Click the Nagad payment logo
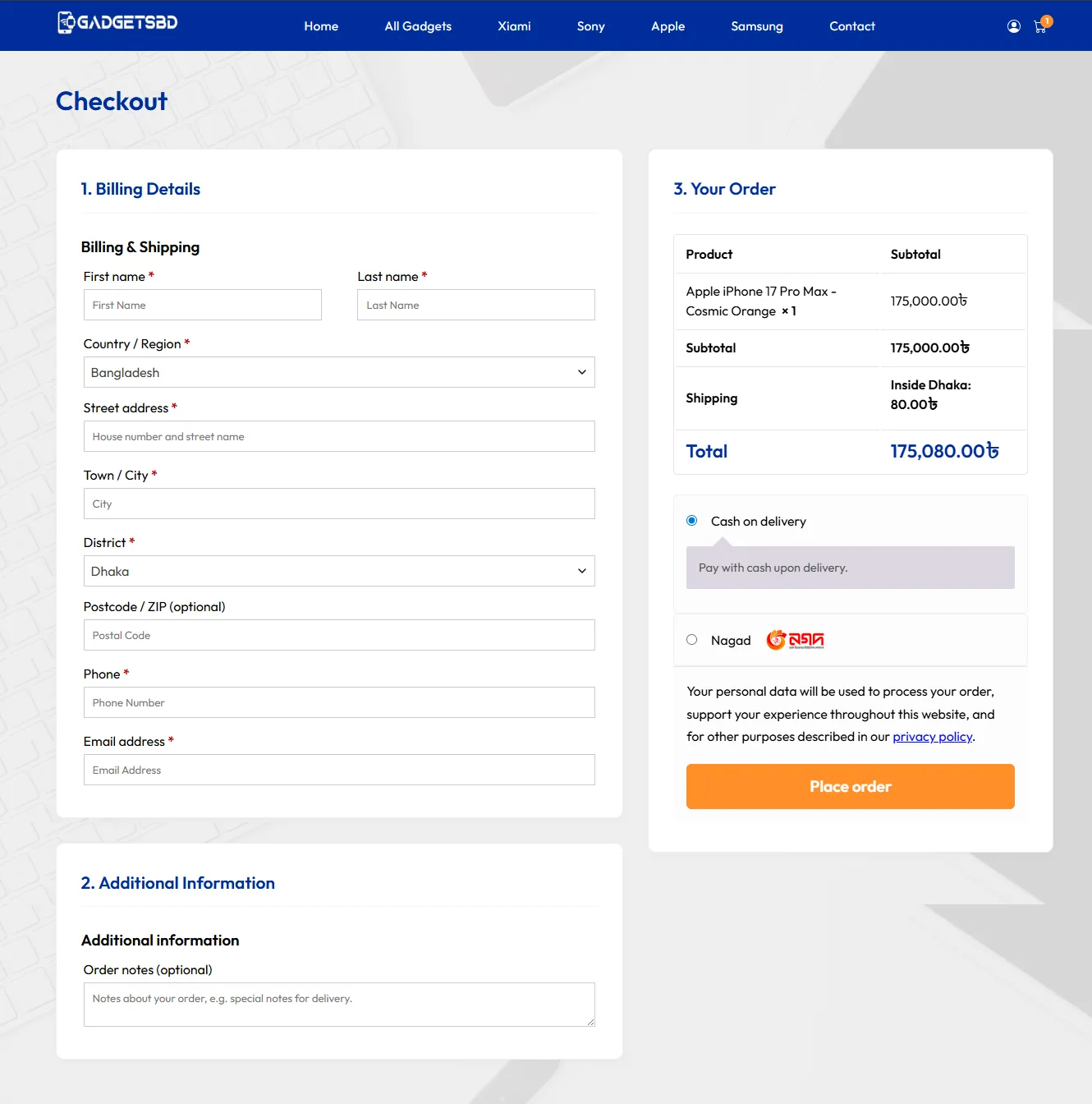The width and height of the screenshot is (1092, 1104). 795,640
